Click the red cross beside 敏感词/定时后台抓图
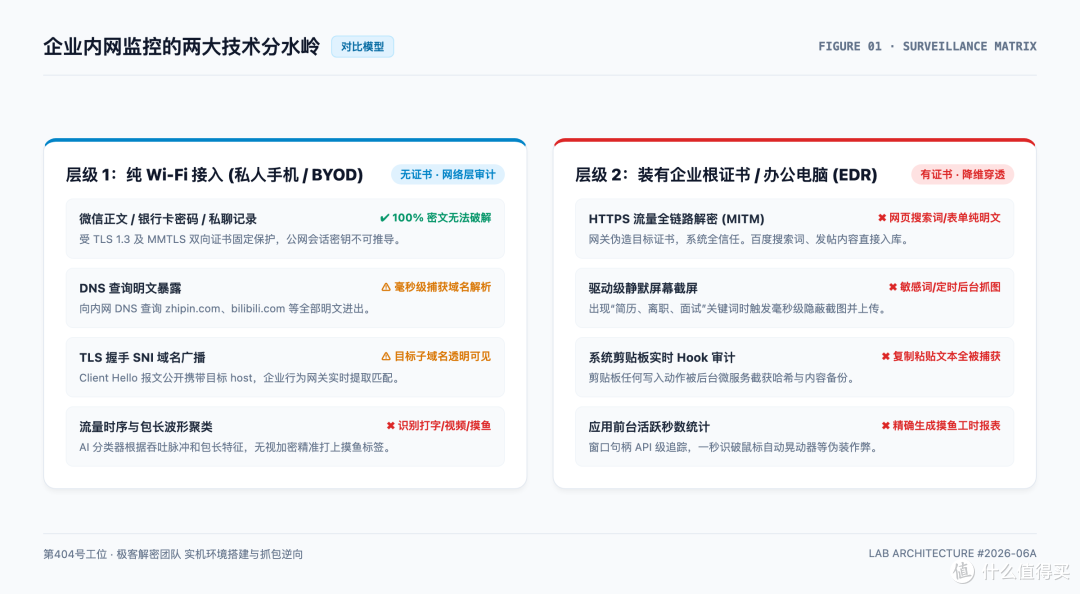This screenshot has width=1080, height=594. pos(893,287)
